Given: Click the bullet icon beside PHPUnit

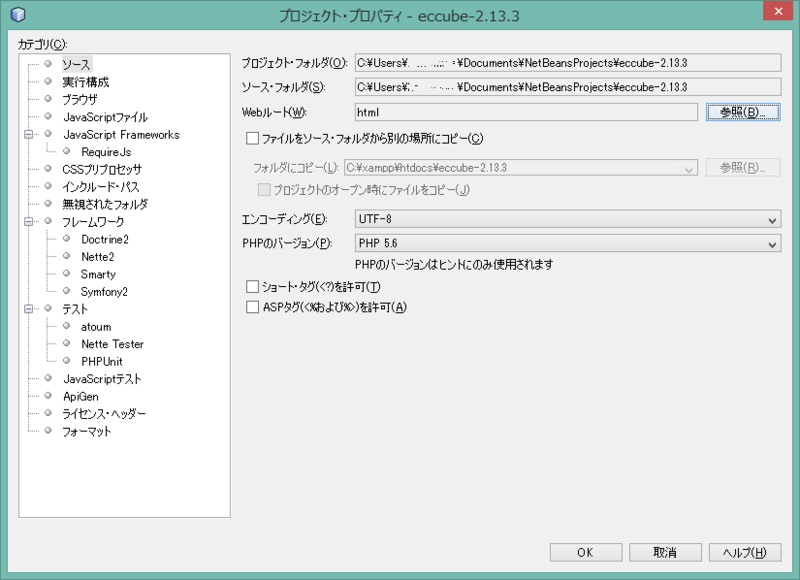Looking at the screenshot, I should [x=66, y=361].
